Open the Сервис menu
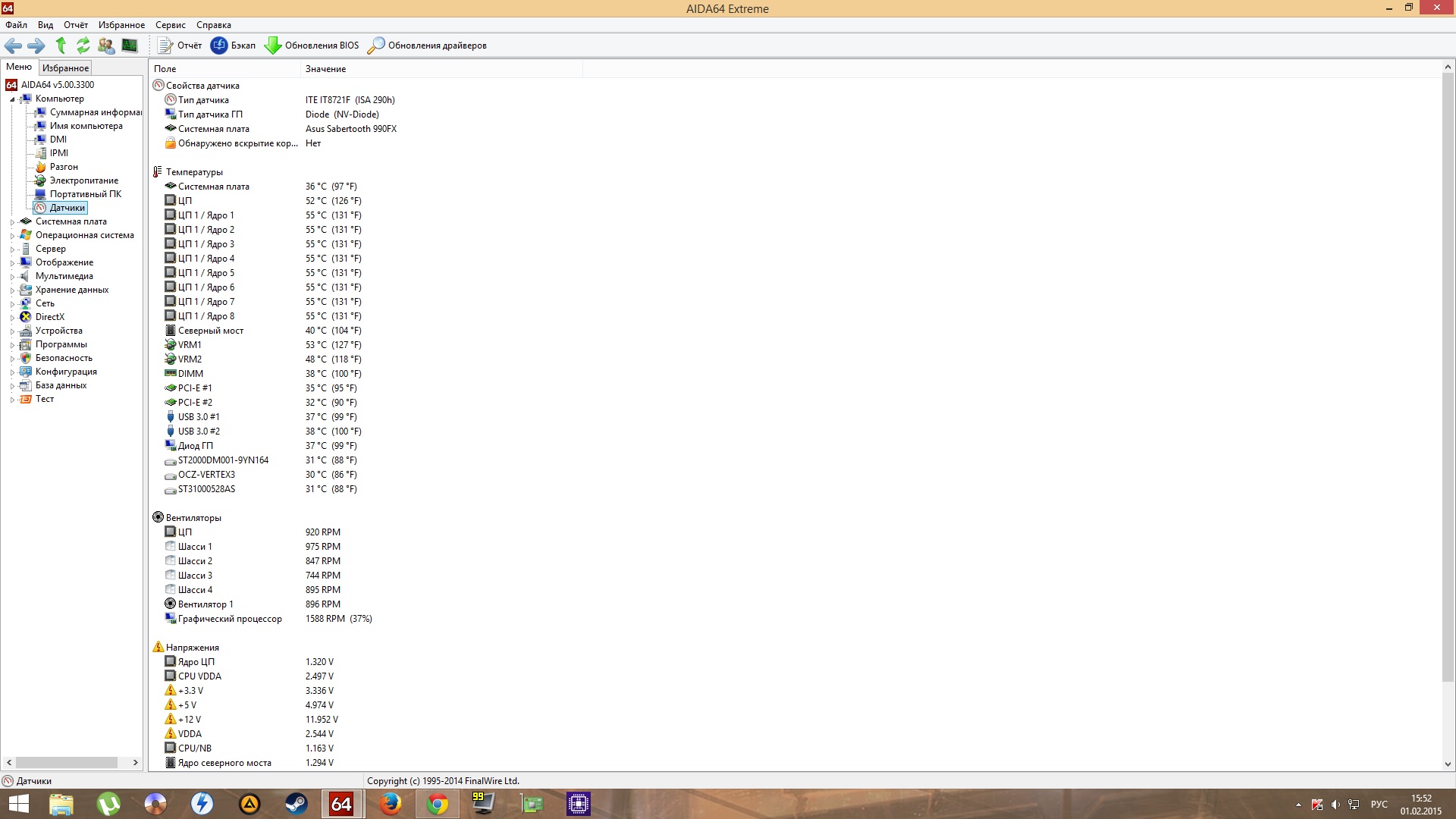Screen dimensions: 1456x819 (x=170, y=25)
